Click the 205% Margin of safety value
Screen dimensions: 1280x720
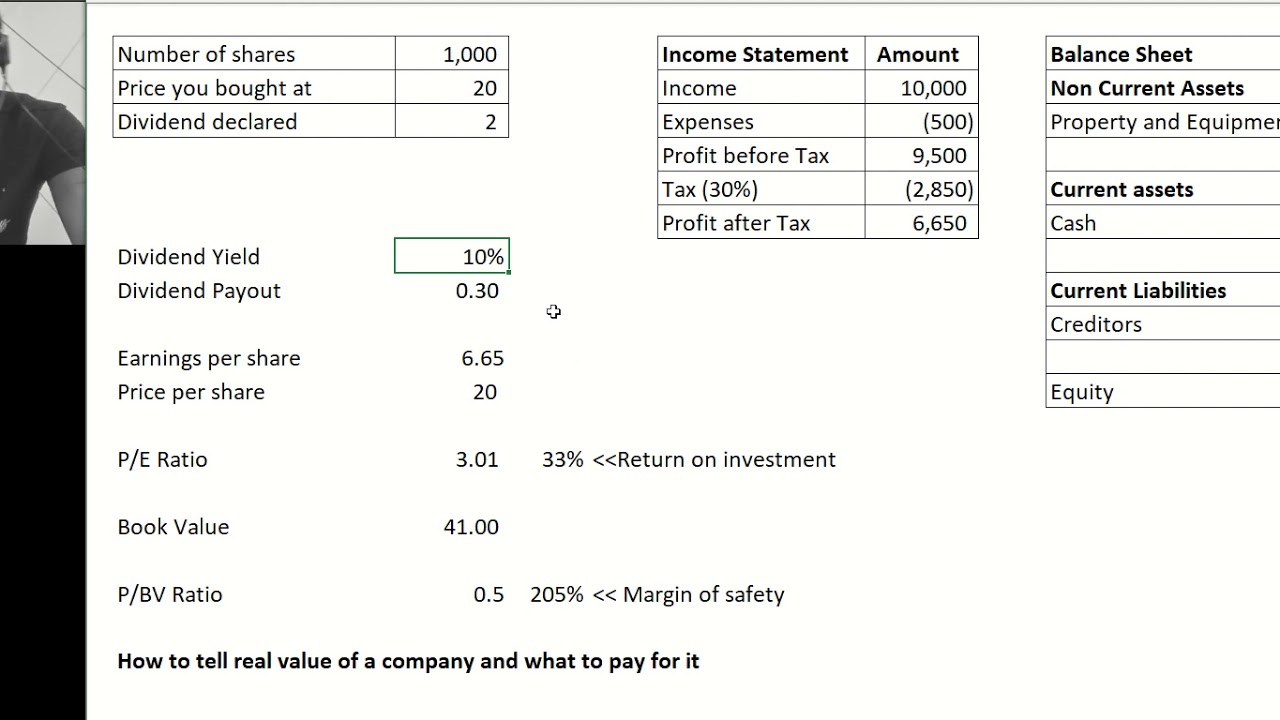[x=556, y=595]
